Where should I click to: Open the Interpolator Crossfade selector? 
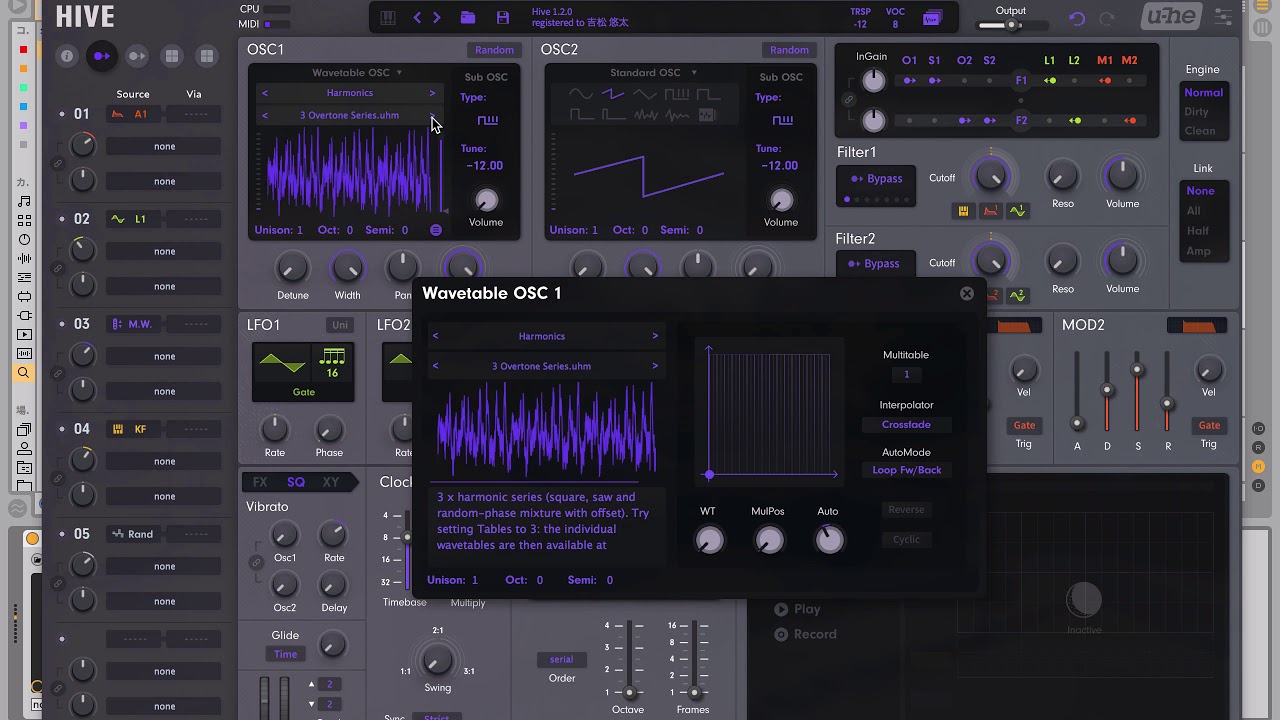[906, 425]
